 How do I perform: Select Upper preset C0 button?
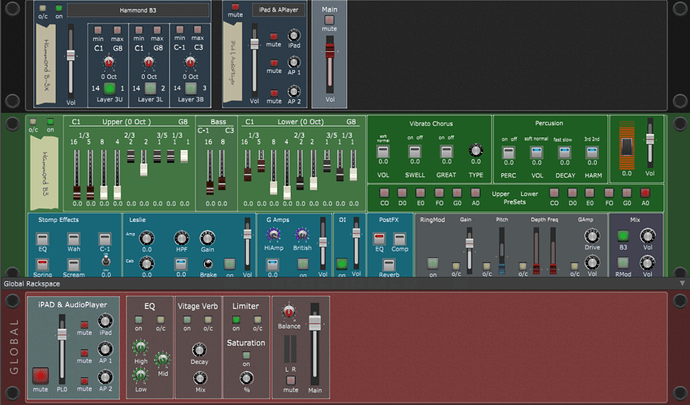pos(384,193)
